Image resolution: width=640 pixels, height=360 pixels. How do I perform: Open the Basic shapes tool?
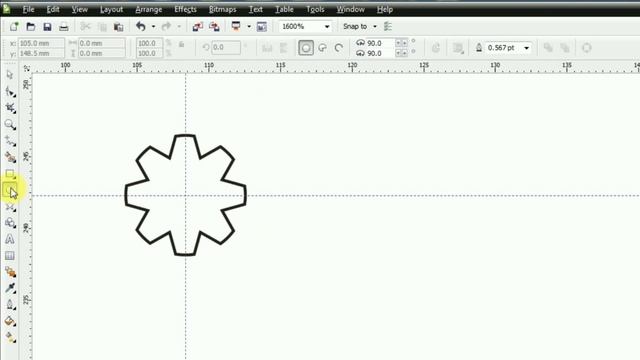click(x=10, y=223)
